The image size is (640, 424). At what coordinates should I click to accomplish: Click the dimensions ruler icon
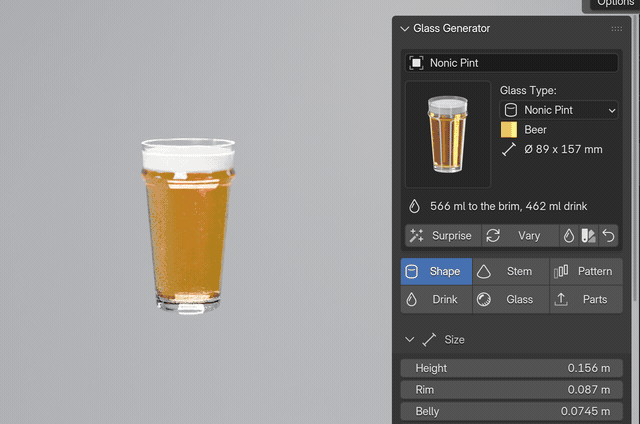point(509,149)
